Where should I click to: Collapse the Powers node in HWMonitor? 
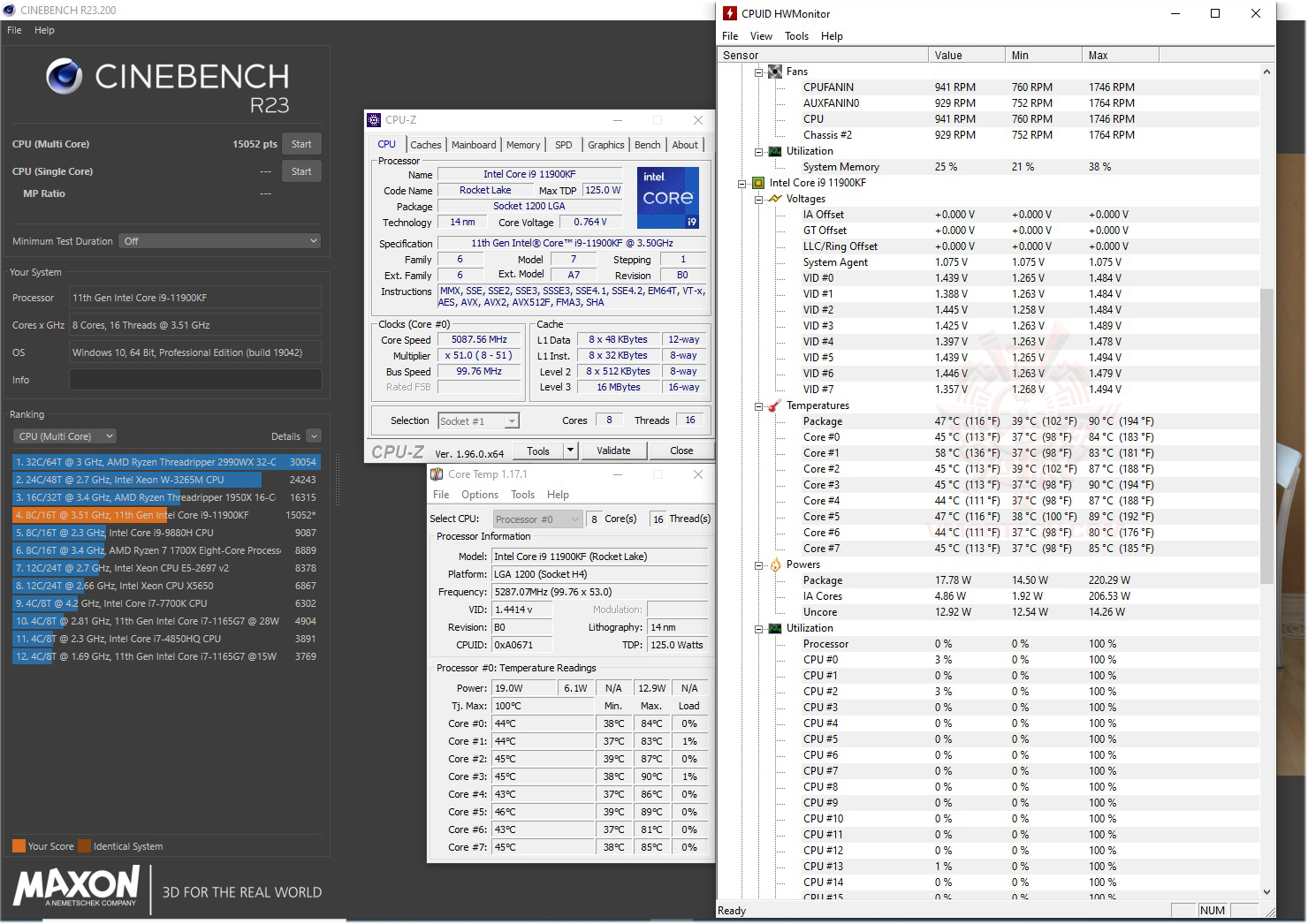pos(758,565)
